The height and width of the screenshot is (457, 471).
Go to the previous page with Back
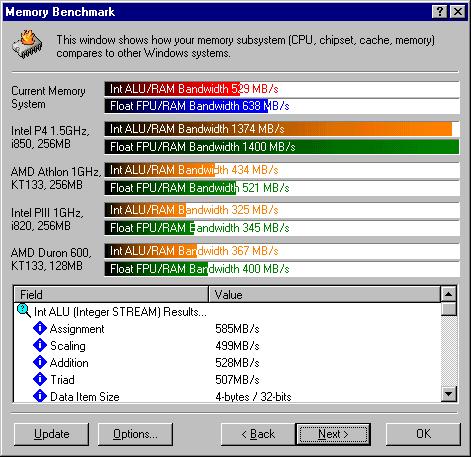tap(258, 434)
